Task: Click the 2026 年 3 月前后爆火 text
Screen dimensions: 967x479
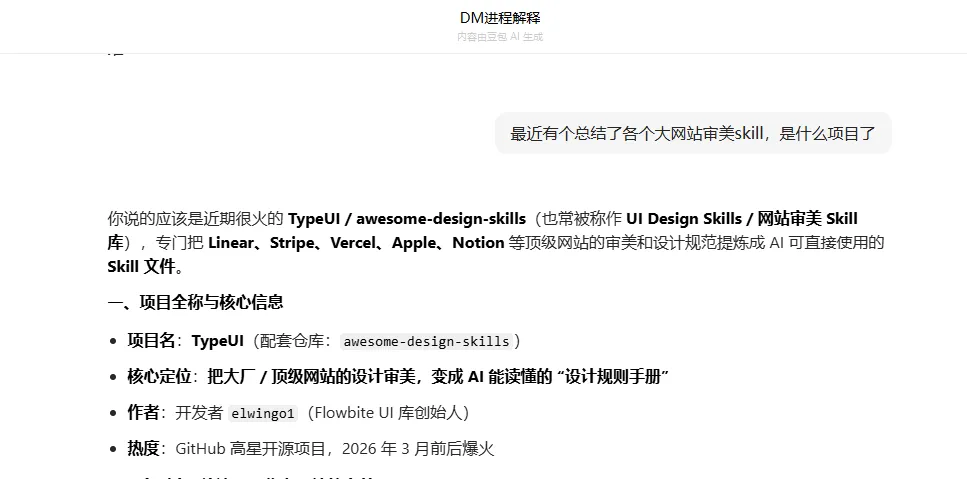Action: pyautogui.click(x=418, y=449)
